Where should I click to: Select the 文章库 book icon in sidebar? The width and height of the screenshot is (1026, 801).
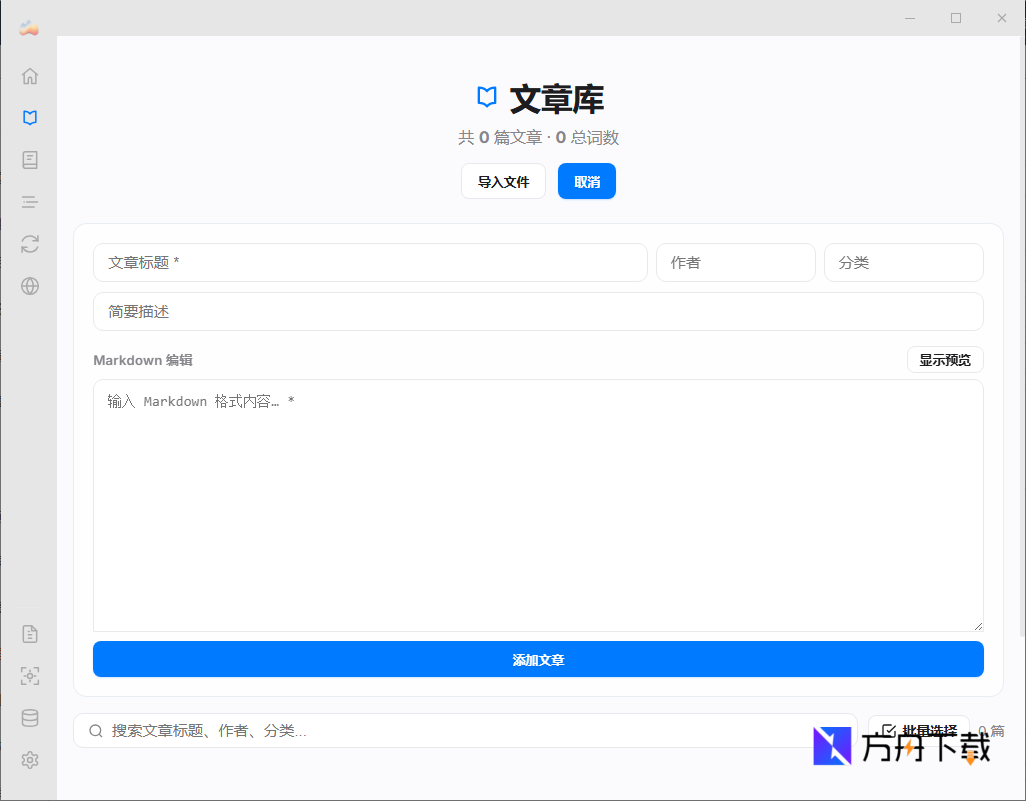(29, 117)
